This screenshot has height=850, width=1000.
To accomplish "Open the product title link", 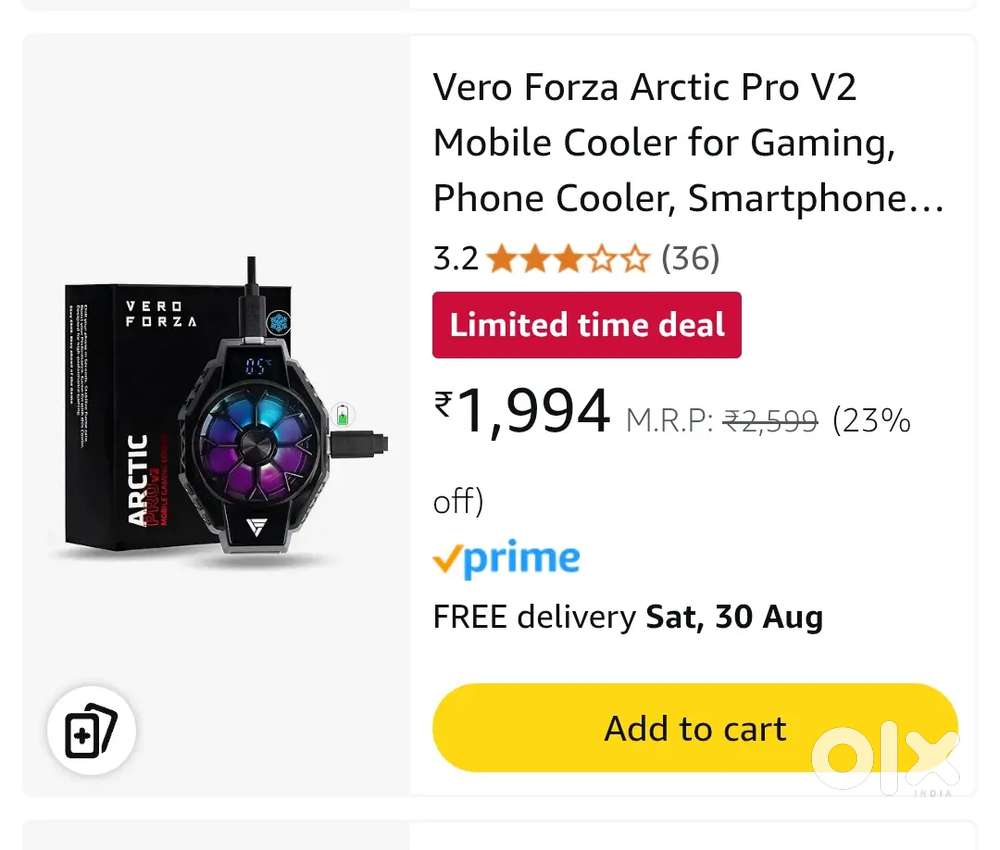I will (688, 142).
